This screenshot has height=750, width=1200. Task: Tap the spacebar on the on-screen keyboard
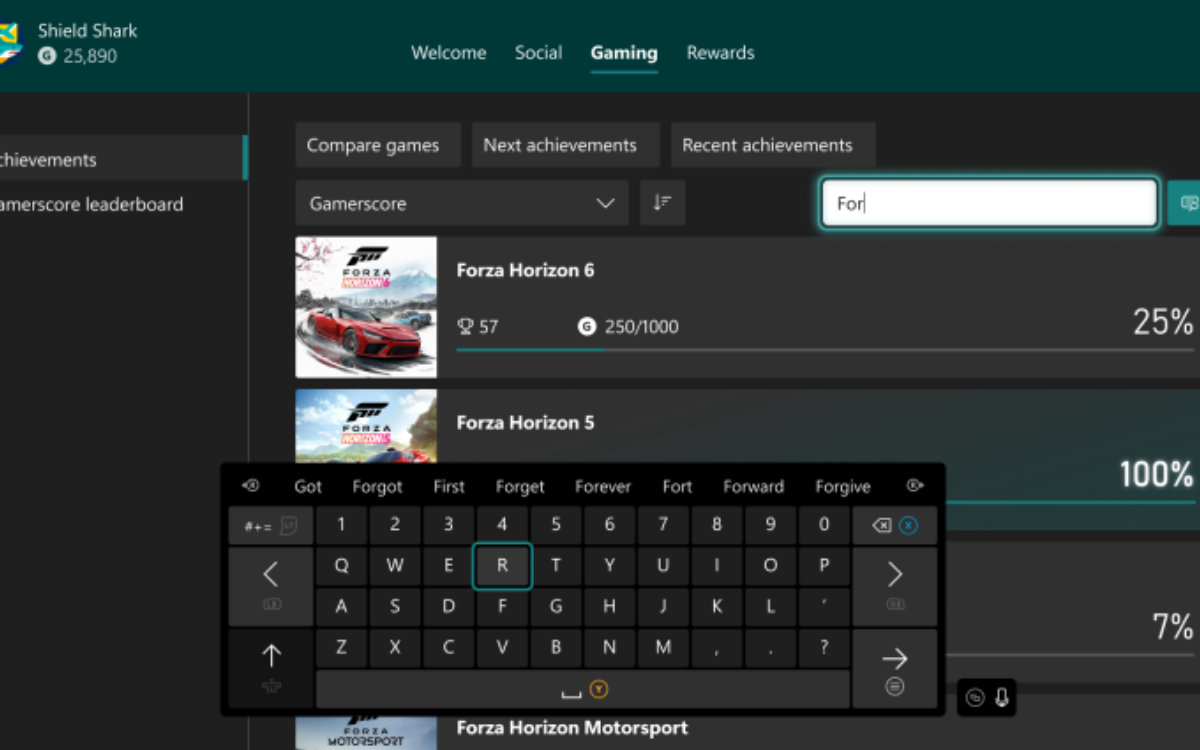coord(583,689)
